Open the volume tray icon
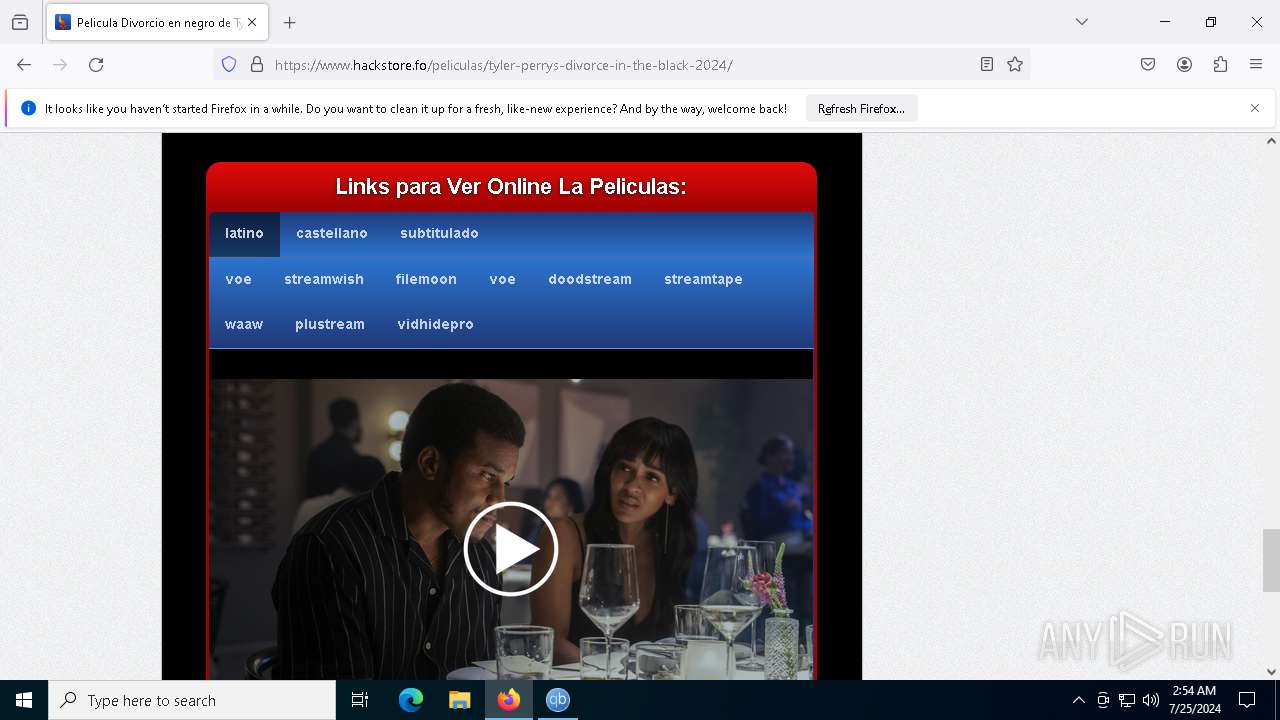1280x720 pixels. pos(1151,700)
